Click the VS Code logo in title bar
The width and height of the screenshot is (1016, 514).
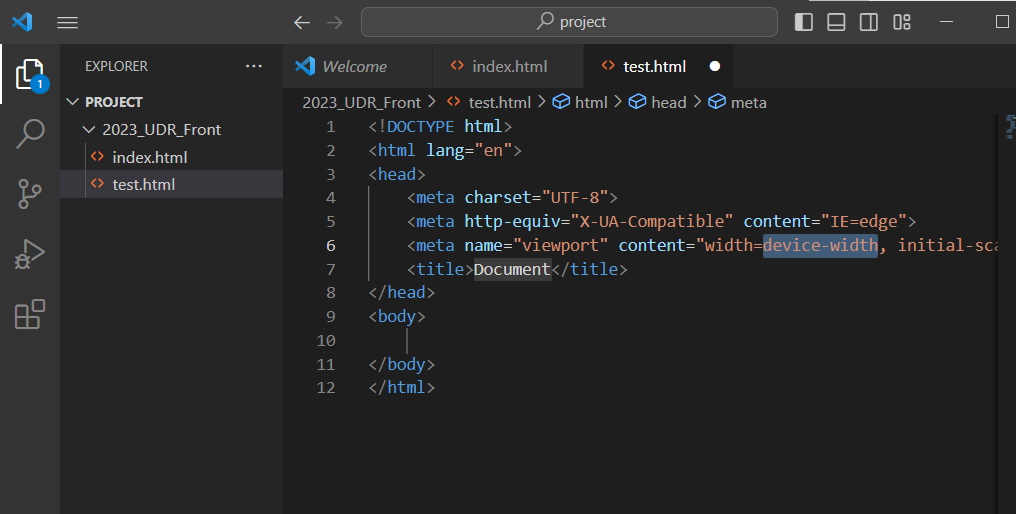22,22
